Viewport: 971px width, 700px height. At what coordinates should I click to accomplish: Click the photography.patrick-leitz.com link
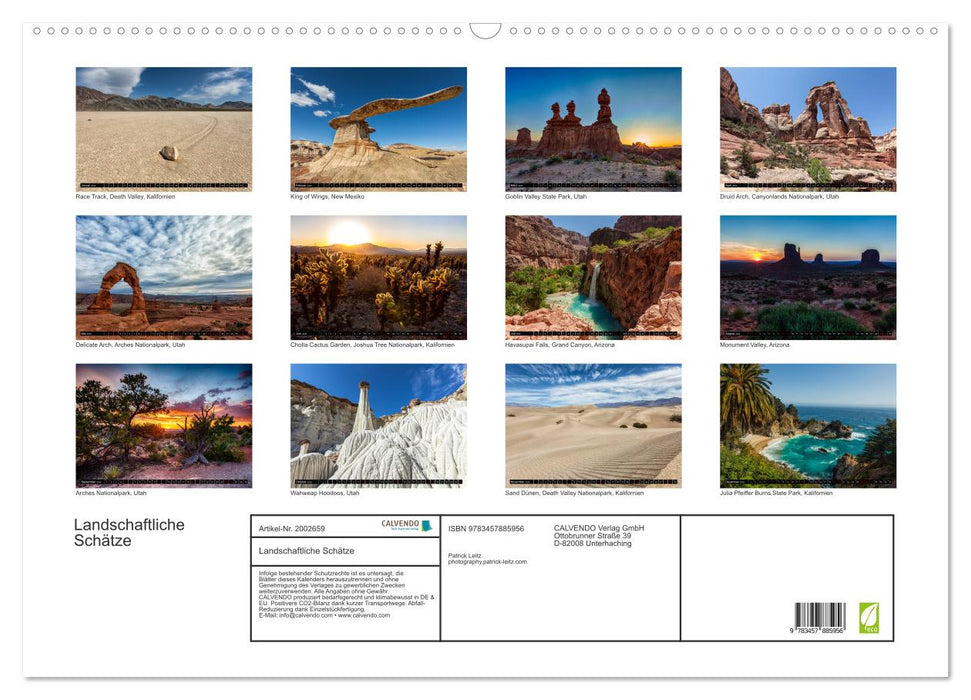(487, 562)
